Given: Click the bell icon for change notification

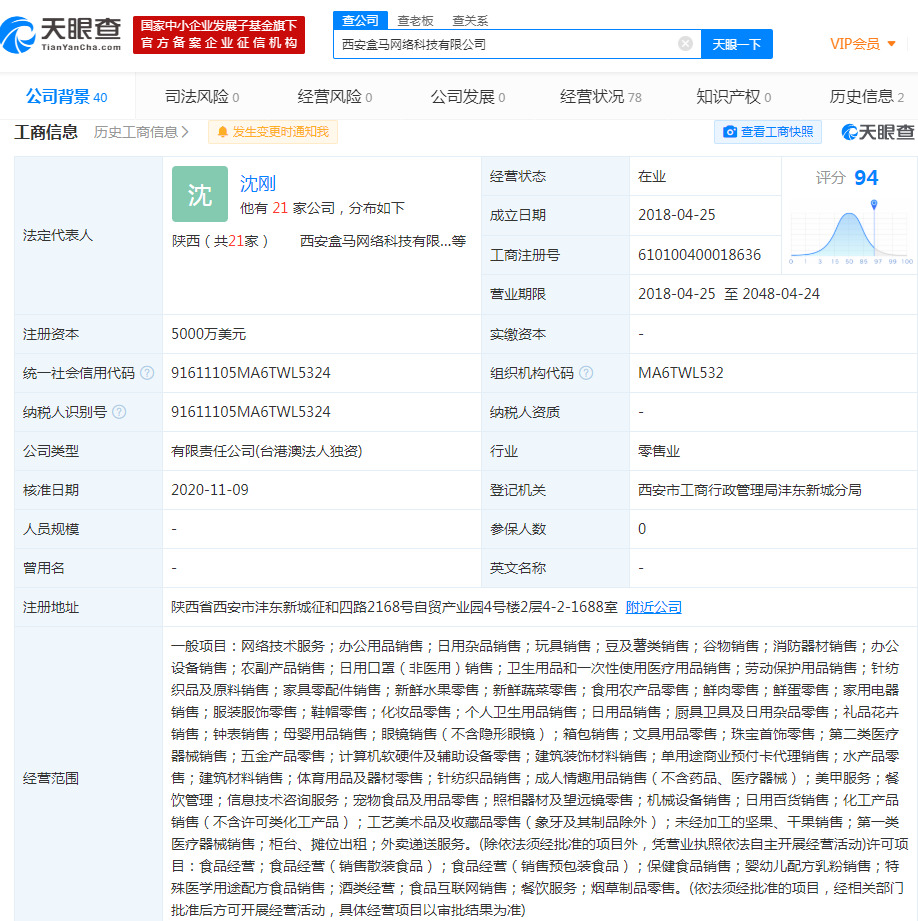Looking at the screenshot, I should (x=223, y=132).
